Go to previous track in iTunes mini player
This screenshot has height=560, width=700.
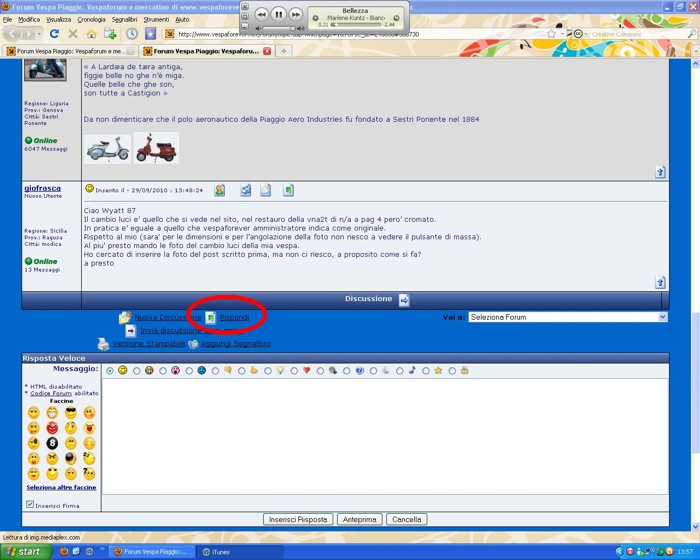(262, 15)
